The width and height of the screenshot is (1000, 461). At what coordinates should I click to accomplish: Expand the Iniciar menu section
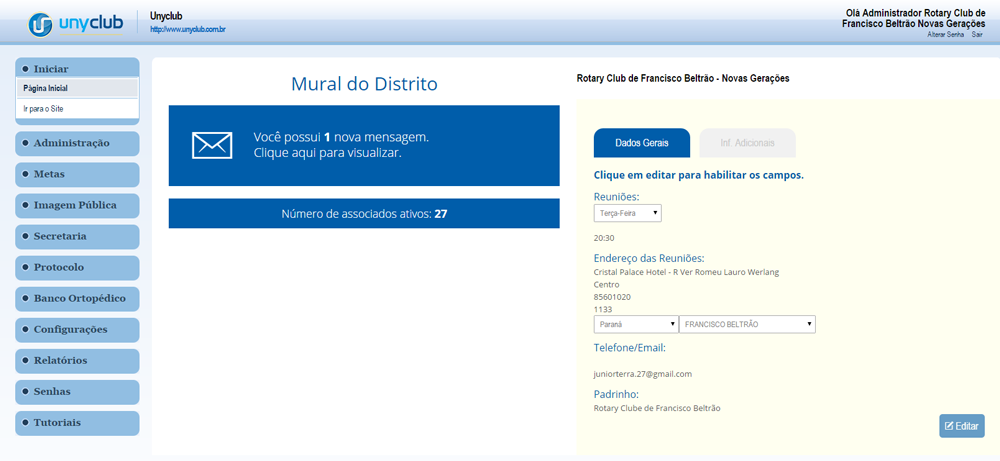coord(77,68)
